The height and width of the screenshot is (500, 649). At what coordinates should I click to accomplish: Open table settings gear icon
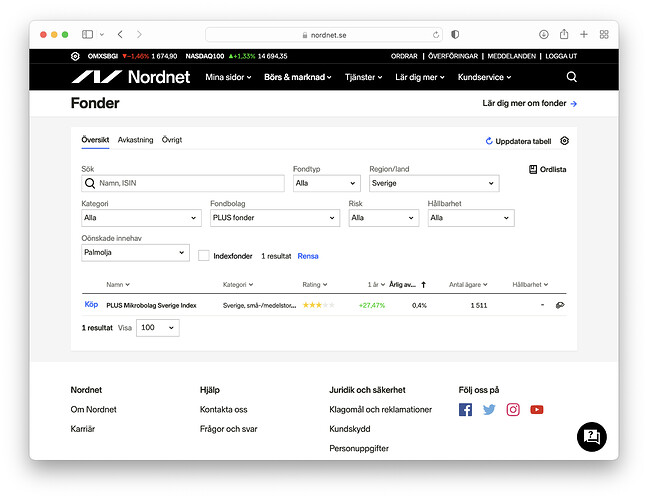click(x=564, y=141)
